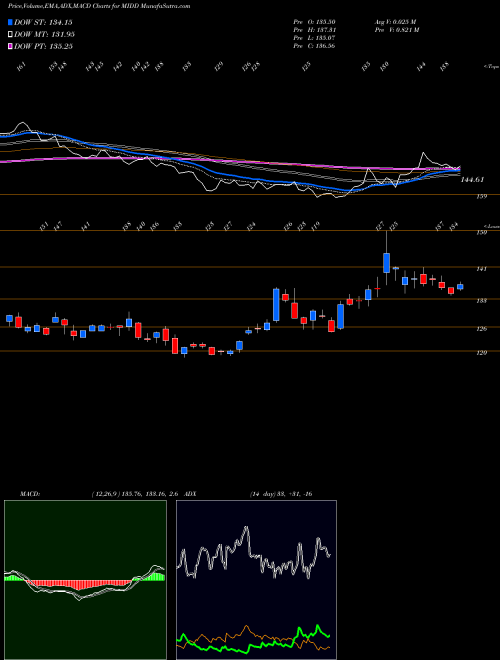Click the ADX panel heading
This screenshot has height=660, width=500.
pos(190,494)
